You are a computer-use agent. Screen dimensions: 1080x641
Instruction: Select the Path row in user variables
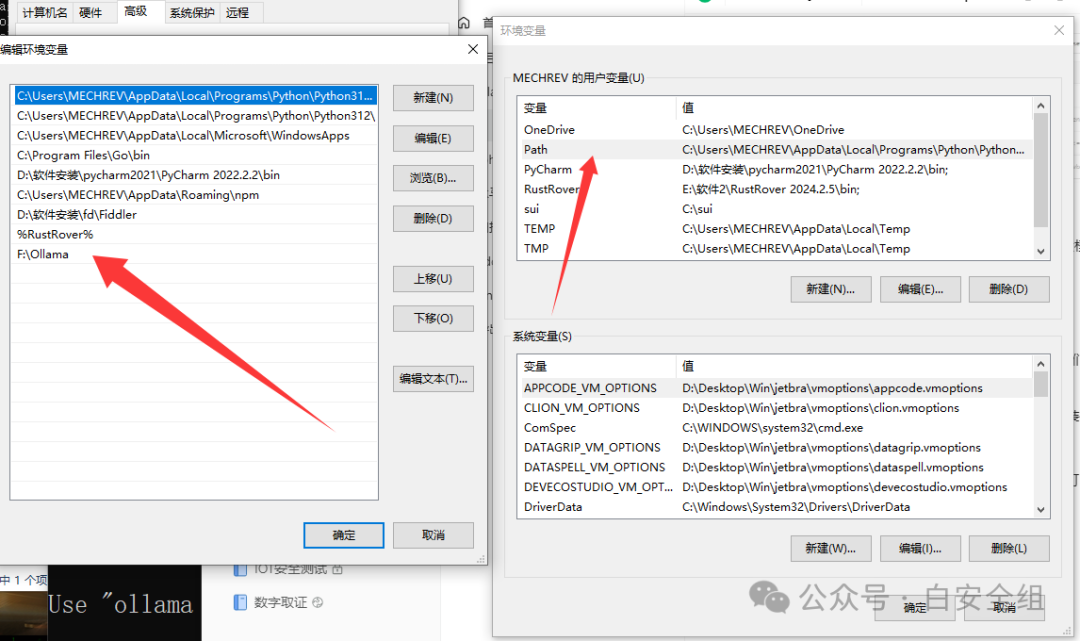coord(536,149)
